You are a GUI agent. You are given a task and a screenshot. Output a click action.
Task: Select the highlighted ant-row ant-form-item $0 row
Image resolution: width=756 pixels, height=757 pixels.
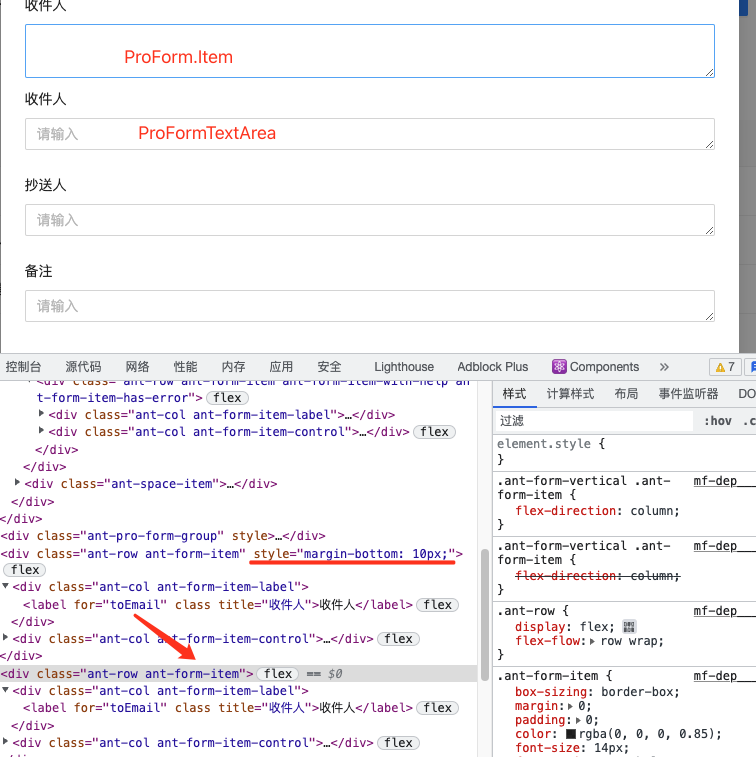(x=238, y=673)
